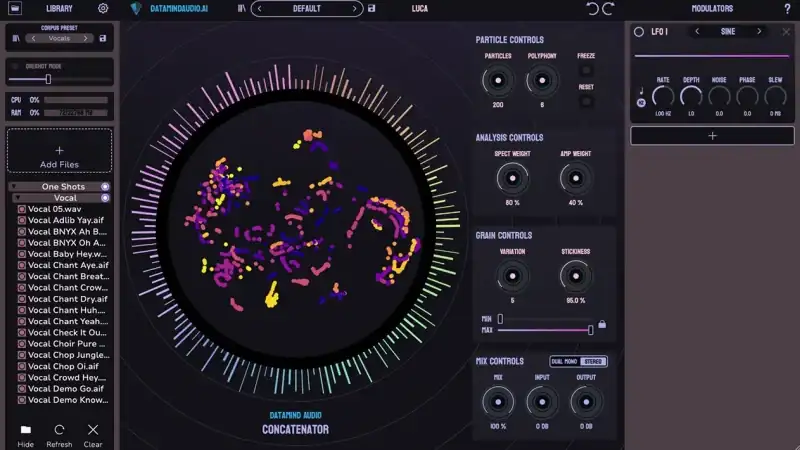This screenshot has width=800, height=450.
Task: Toggle the Reset button
Action: click(x=586, y=101)
